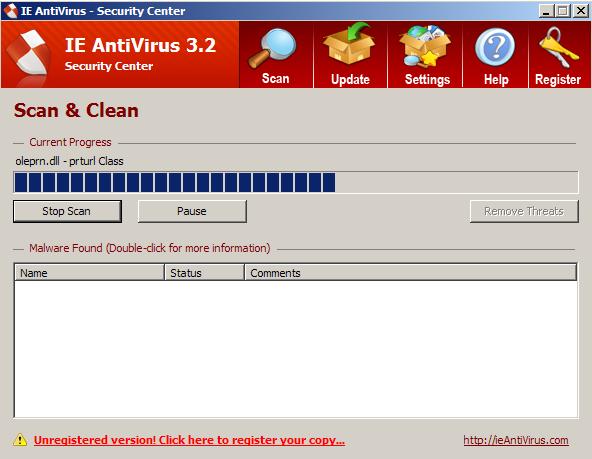
Task: Open Update via the box icon
Action: pos(349,45)
